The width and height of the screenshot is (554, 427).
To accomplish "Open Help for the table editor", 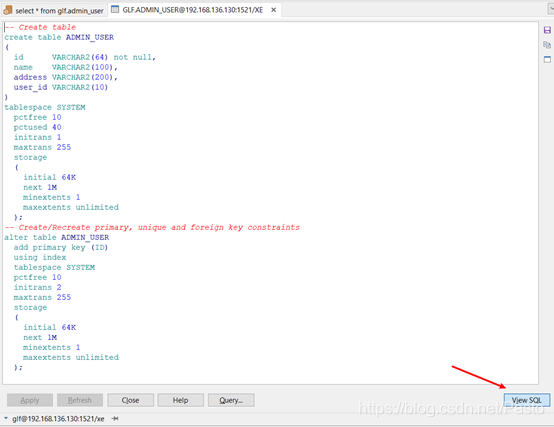I will coord(181,400).
